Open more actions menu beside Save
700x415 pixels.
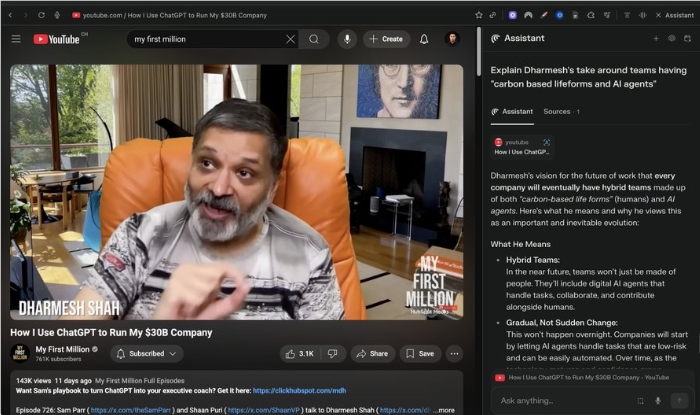coord(454,353)
